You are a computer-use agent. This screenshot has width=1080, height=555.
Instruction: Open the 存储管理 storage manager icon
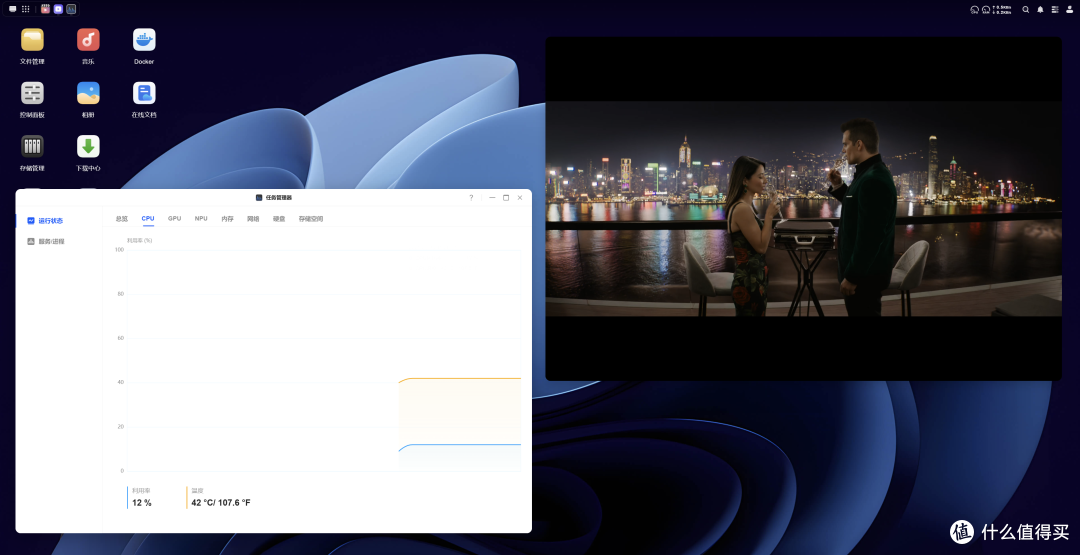(x=32, y=146)
